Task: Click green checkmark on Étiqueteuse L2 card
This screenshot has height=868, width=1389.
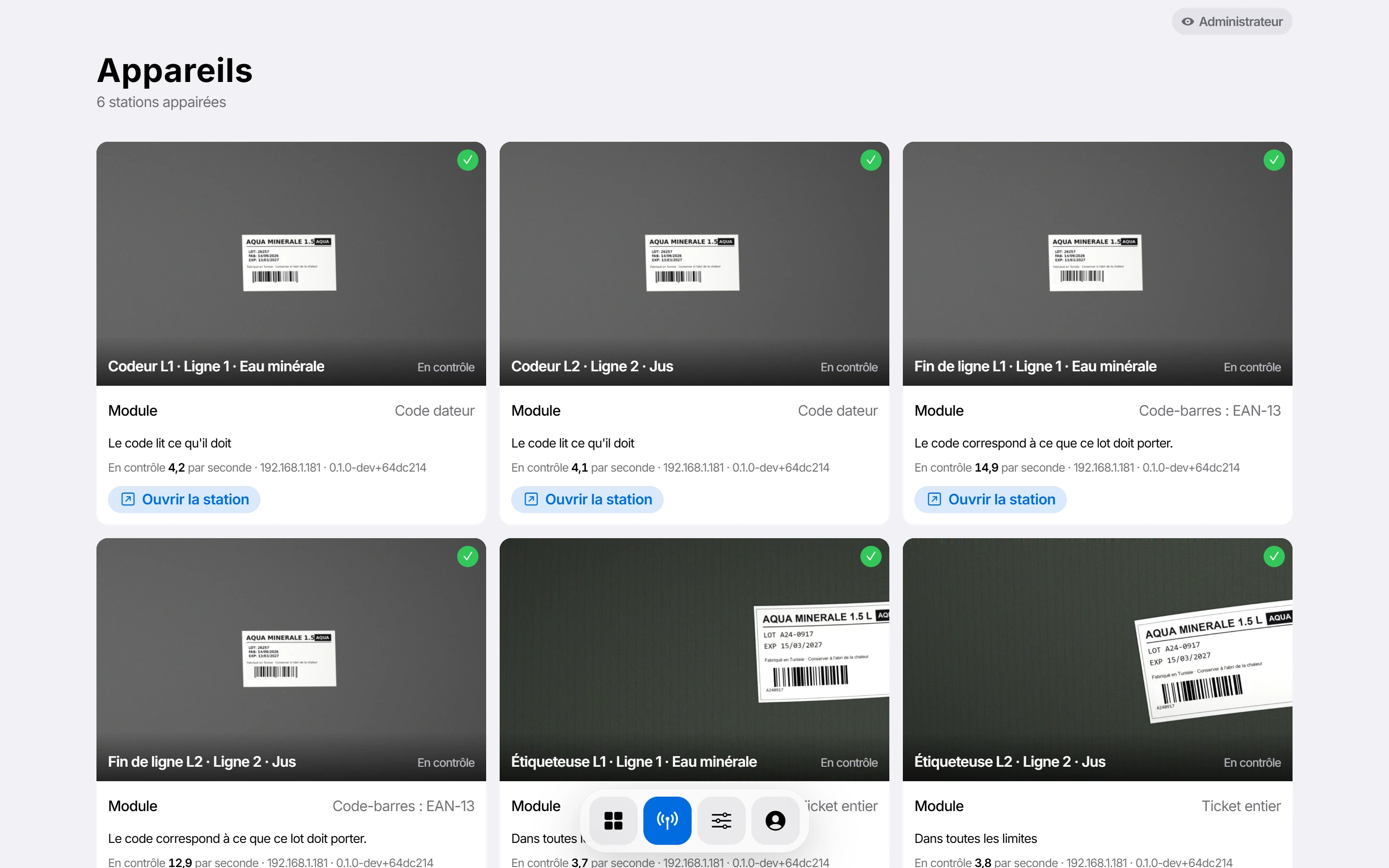Action: pyautogui.click(x=1274, y=556)
